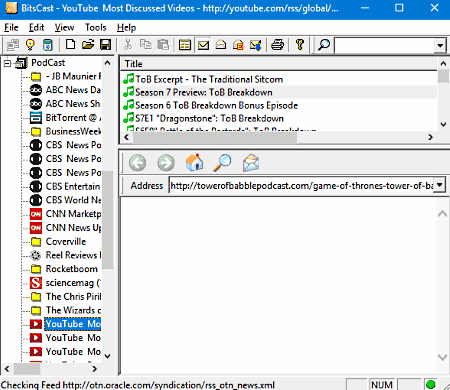Open the Address bar dropdown arrow
The image size is (450, 390).
point(440,185)
